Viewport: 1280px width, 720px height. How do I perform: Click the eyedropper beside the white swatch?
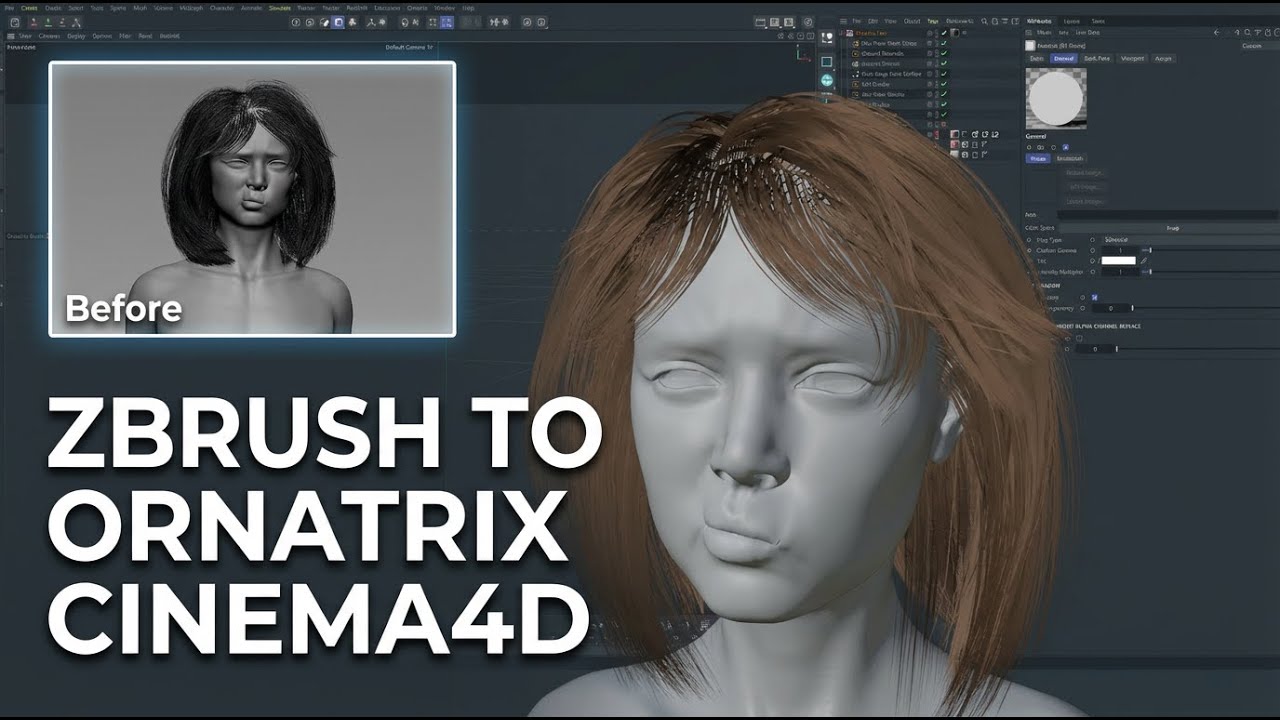(1144, 261)
